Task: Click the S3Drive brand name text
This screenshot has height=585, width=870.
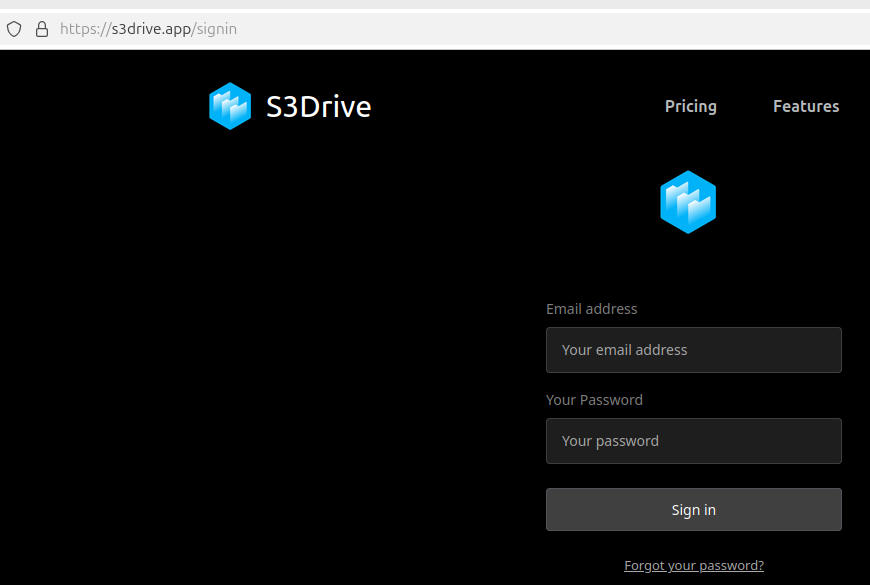Action: pyautogui.click(x=318, y=107)
